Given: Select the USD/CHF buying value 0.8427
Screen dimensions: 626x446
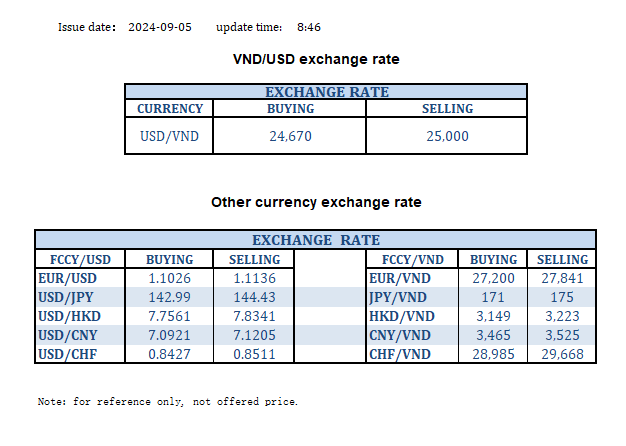Looking at the screenshot, I should pos(170,352).
